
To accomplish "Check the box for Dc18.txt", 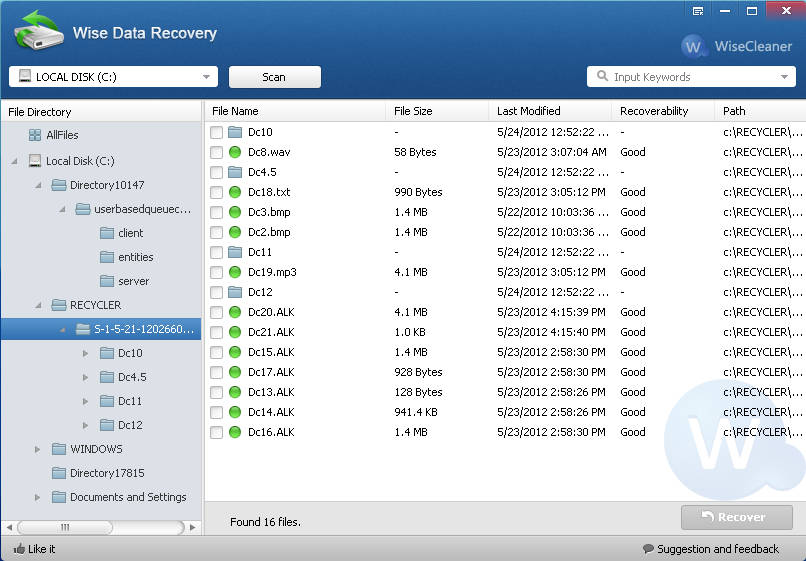I will tap(216, 192).
